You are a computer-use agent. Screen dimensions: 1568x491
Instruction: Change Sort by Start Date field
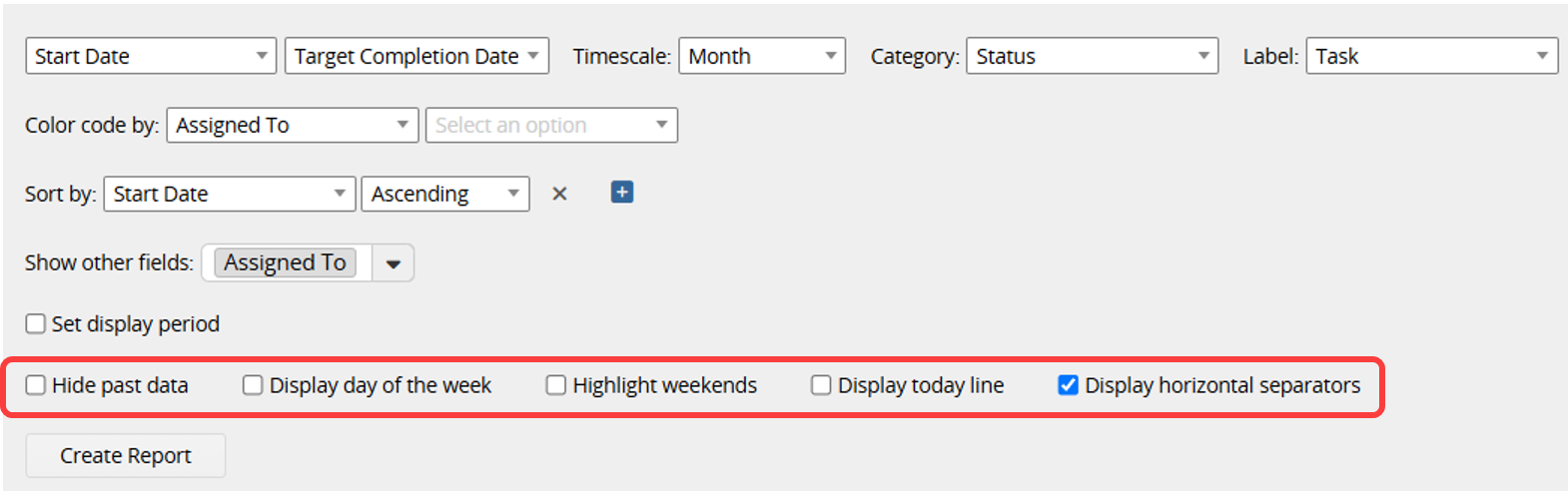[x=230, y=194]
